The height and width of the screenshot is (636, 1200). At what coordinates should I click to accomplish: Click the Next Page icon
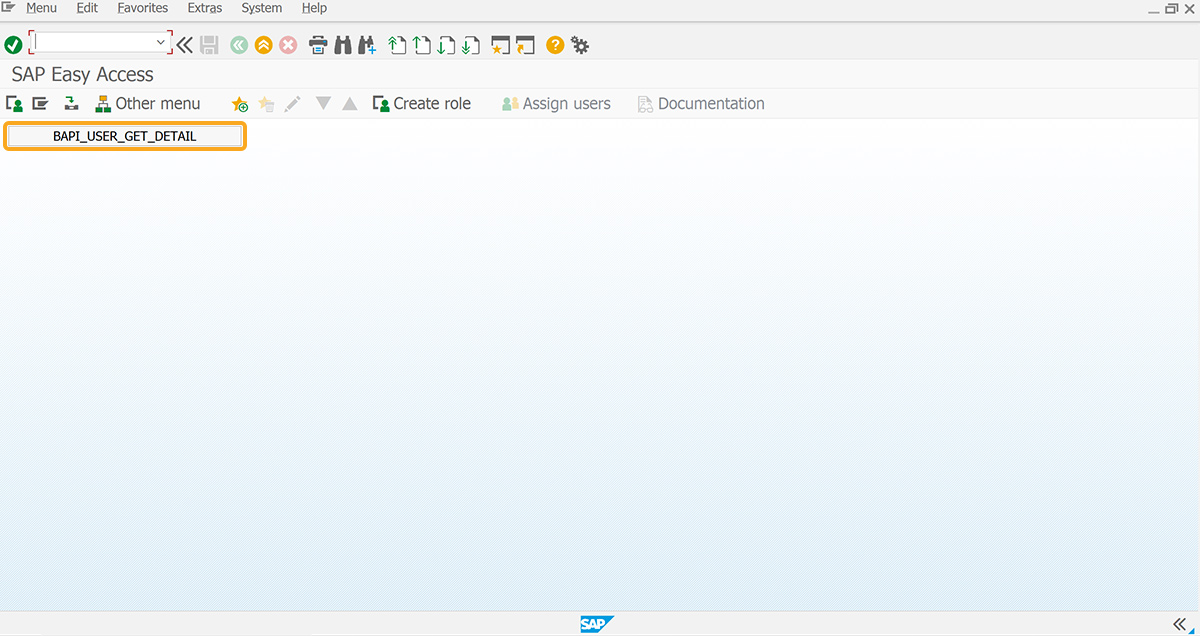tap(446, 45)
